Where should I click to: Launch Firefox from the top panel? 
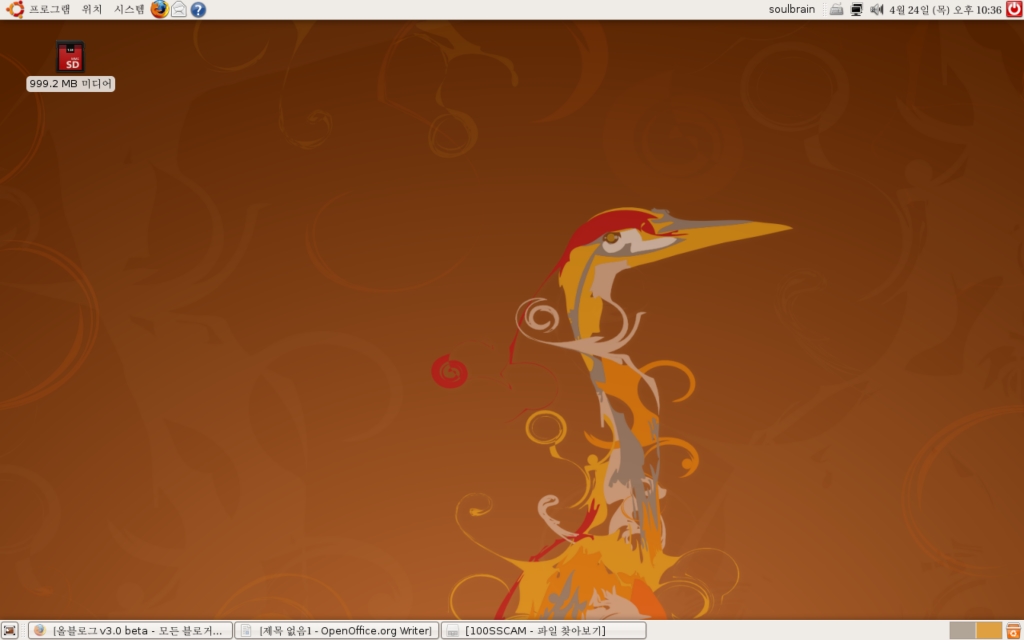tap(159, 9)
